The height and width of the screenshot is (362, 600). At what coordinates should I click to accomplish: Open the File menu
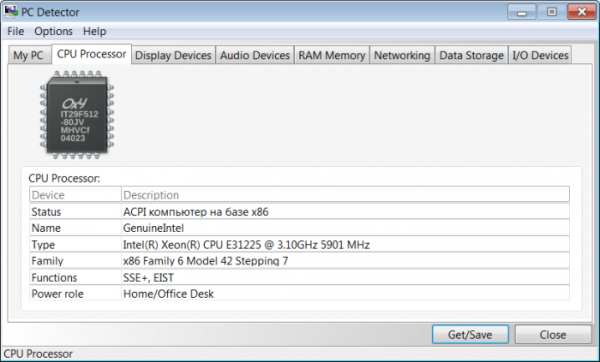16,31
